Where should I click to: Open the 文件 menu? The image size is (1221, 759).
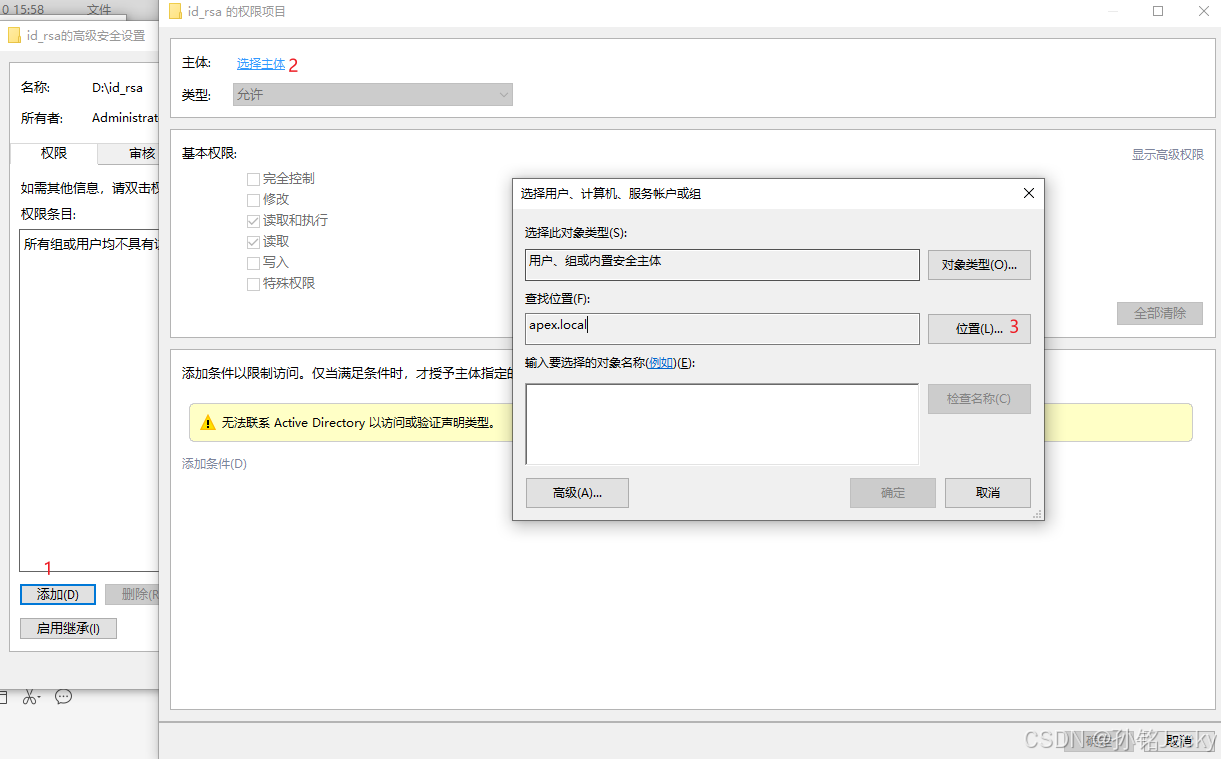(x=100, y=9)
